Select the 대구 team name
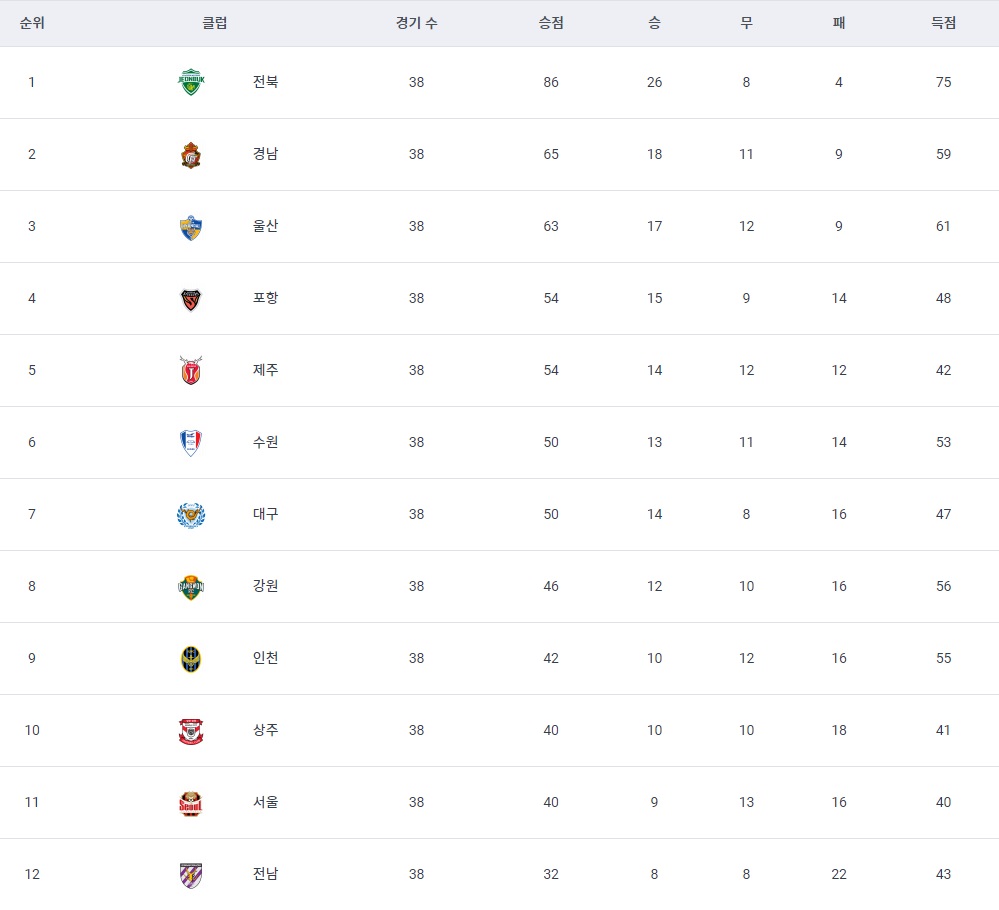The width and height of the screenshot is (999, 910). coord(265,514)
